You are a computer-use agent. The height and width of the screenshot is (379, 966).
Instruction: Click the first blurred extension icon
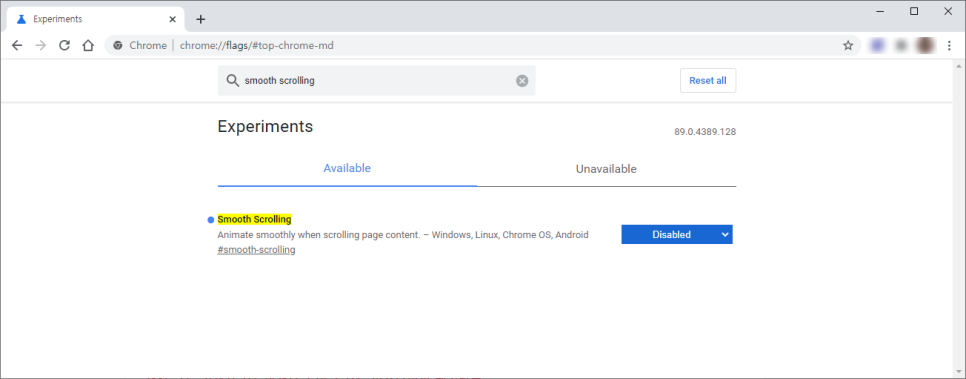pos(877,46)
